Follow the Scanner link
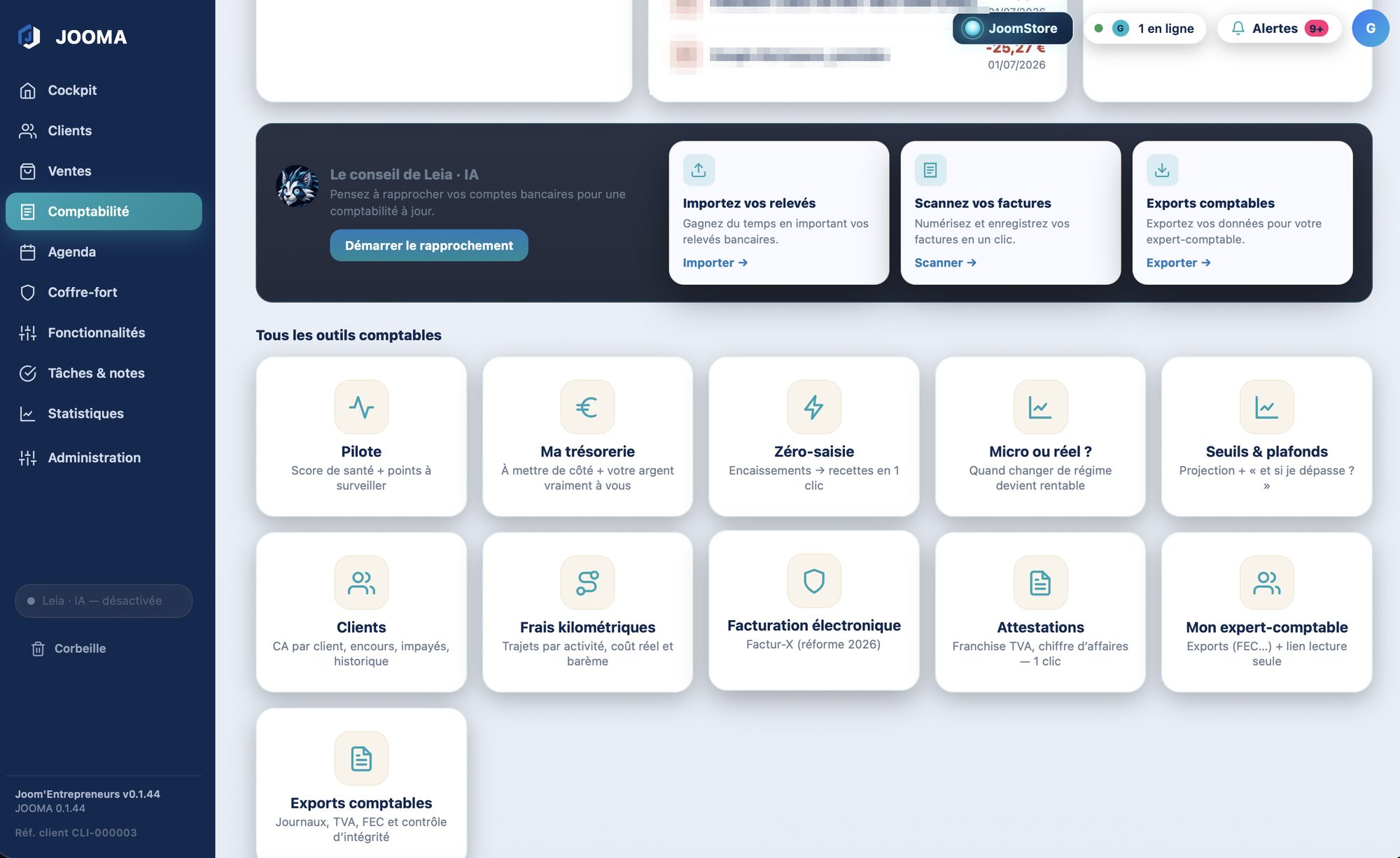 coord(945,263)
